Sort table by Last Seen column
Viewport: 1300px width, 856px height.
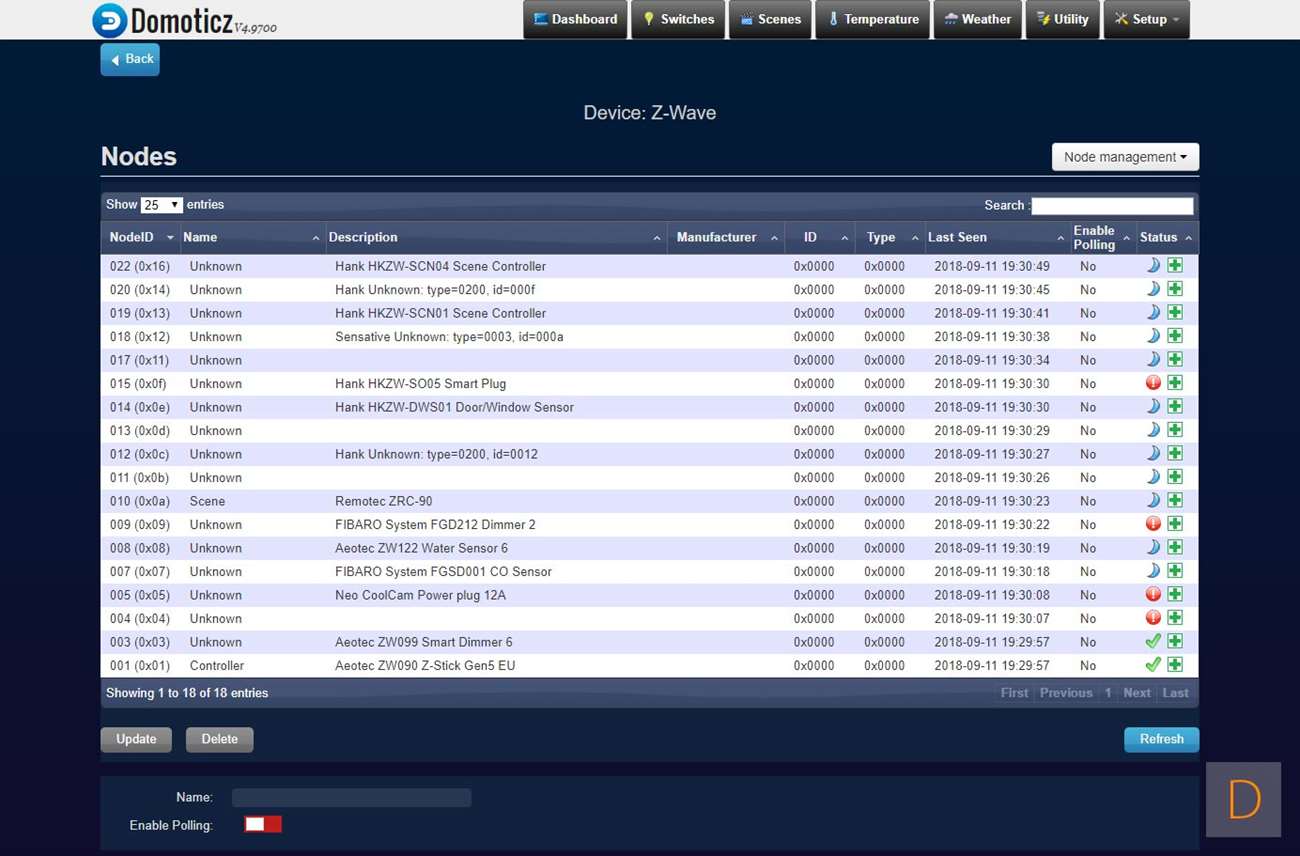click(995, 238)
